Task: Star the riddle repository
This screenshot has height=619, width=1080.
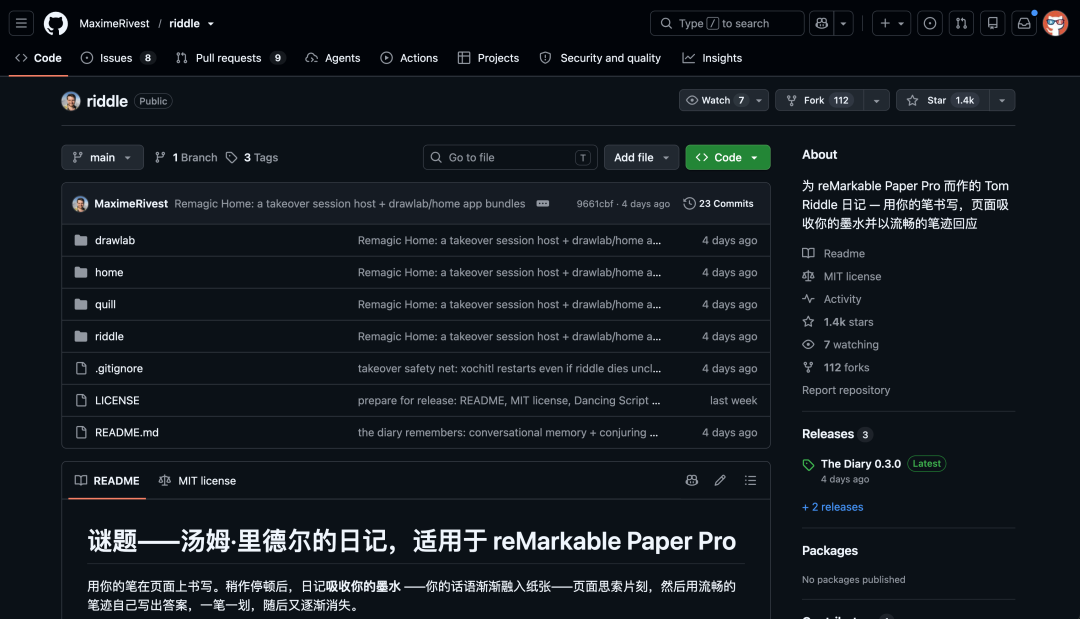Action: (x=943, y=101)
